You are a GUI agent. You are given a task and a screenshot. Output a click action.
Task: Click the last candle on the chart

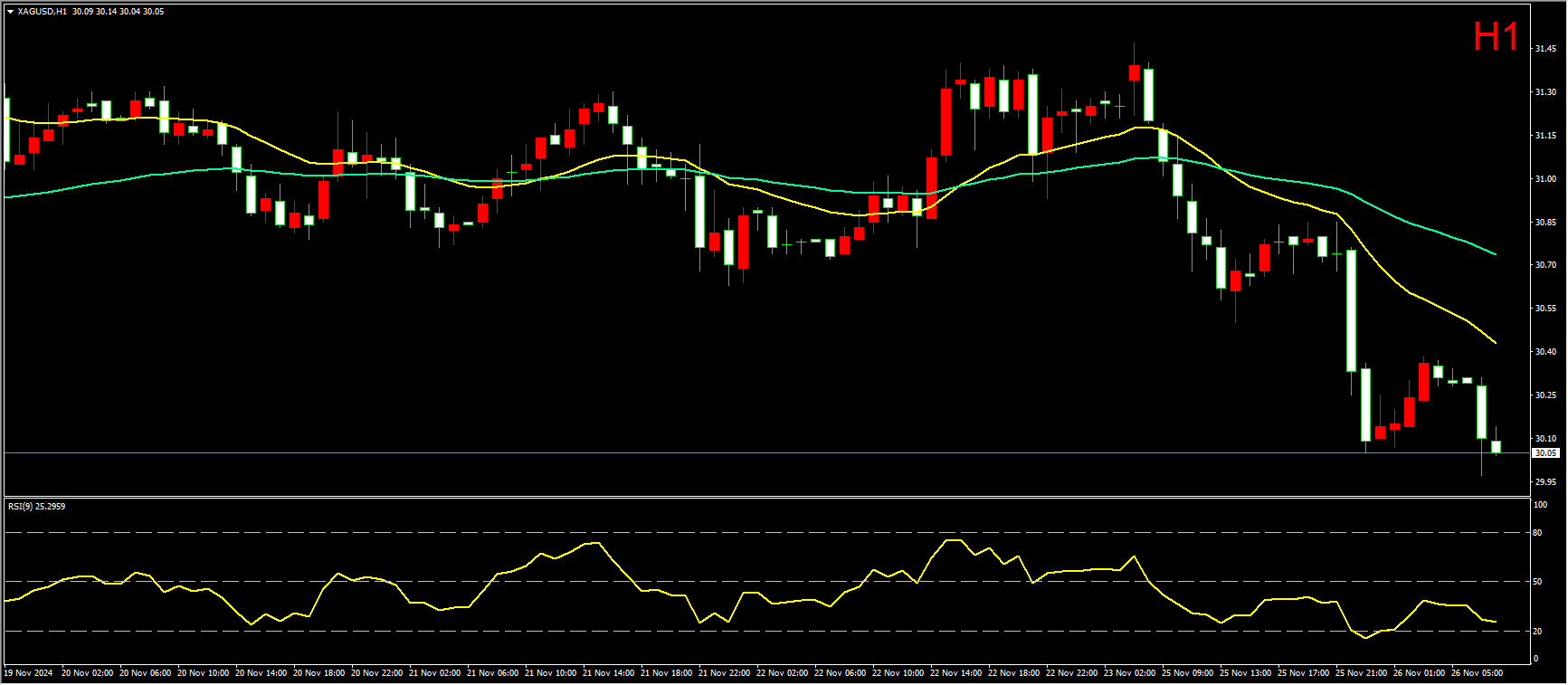(1496, 447)
